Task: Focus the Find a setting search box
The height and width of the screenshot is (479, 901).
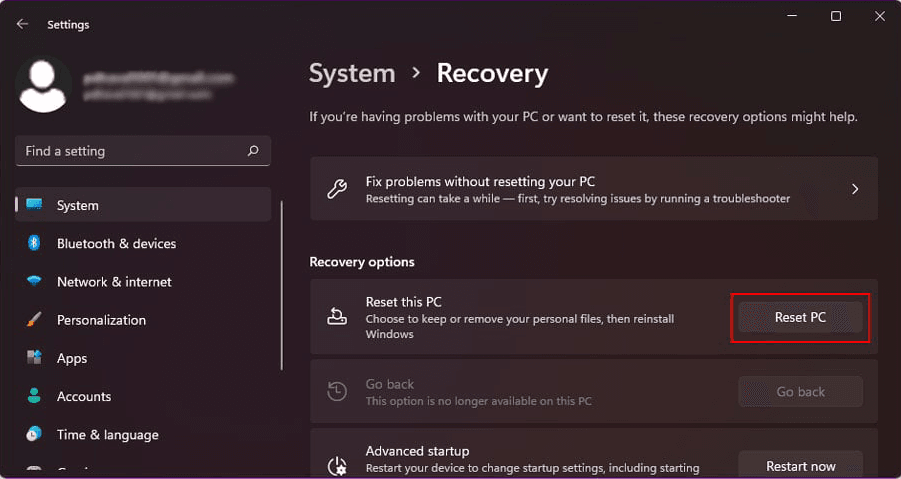Action: pyautogui.click(x=130, y=151)
